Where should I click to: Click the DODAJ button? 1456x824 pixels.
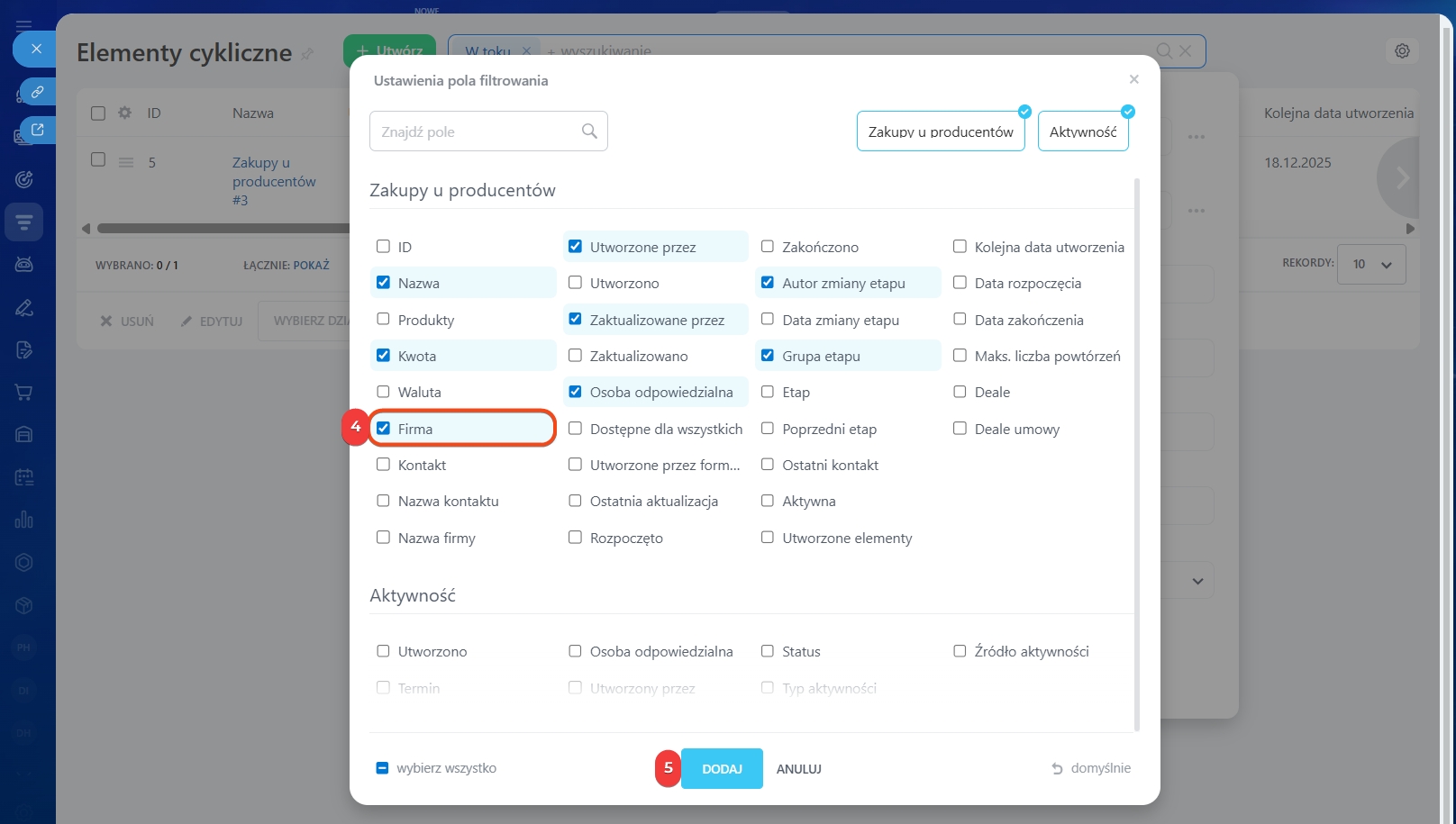[x=722, y=768]
